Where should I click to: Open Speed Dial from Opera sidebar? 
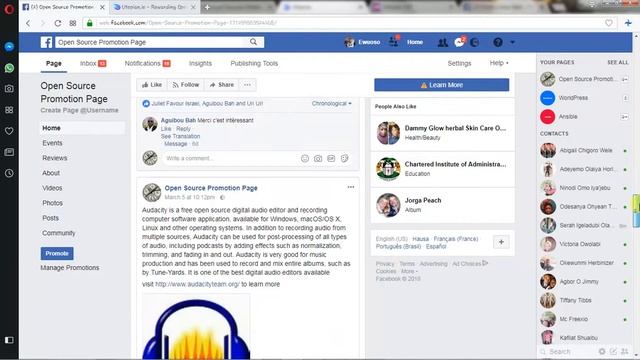(x=9, y=110)
